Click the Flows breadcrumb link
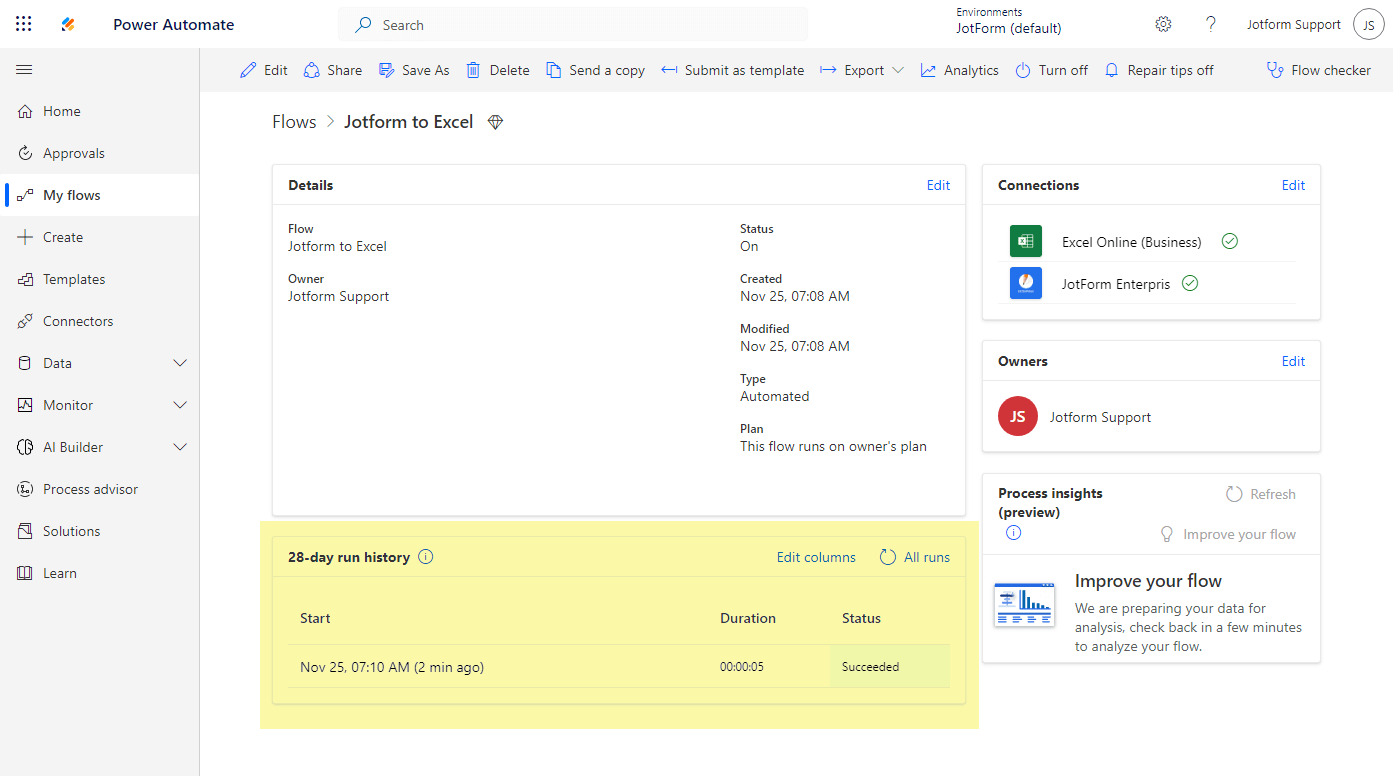This screenshot has height=776, width=1393. point(294,122)
